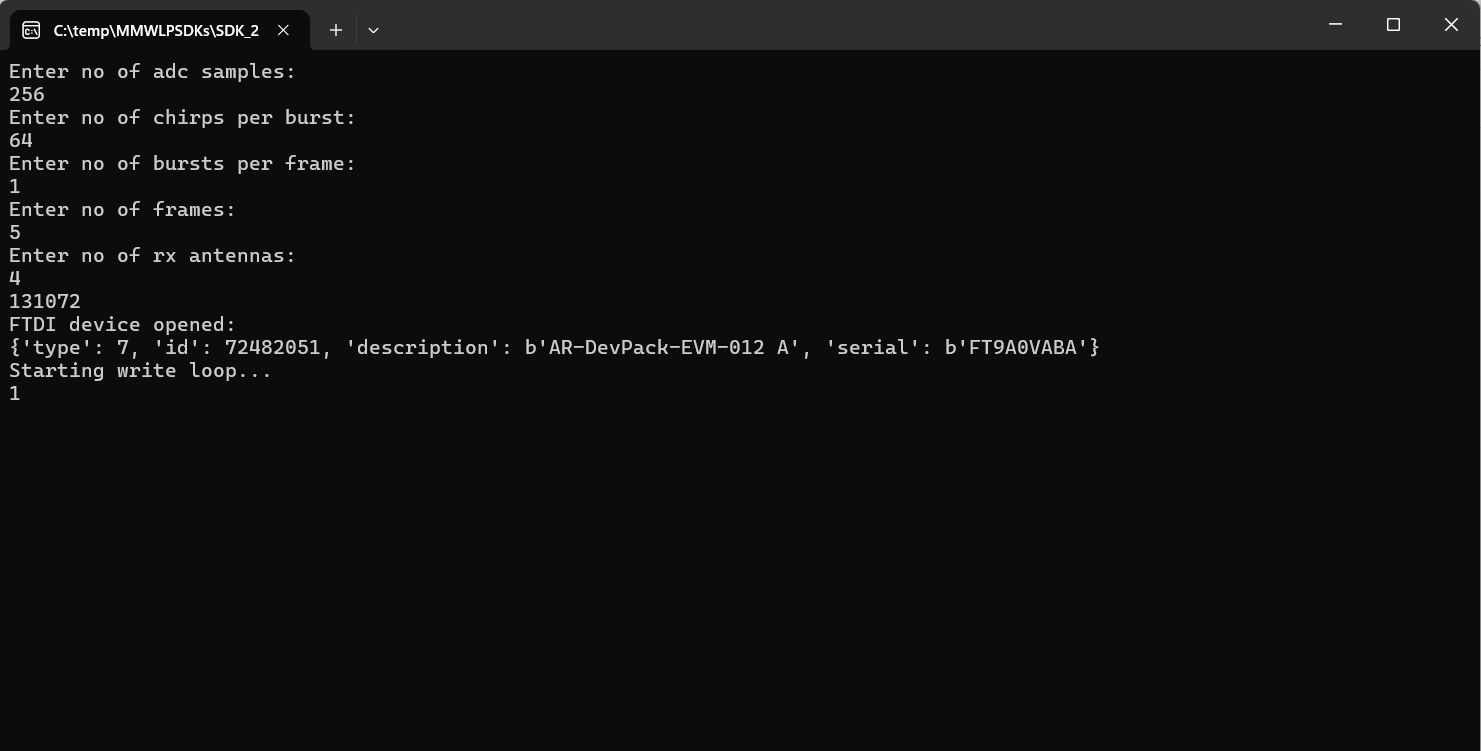Click the "Enter no of bursts per frame:" line
1481x751 pixels.
click(x=182, y=163)
